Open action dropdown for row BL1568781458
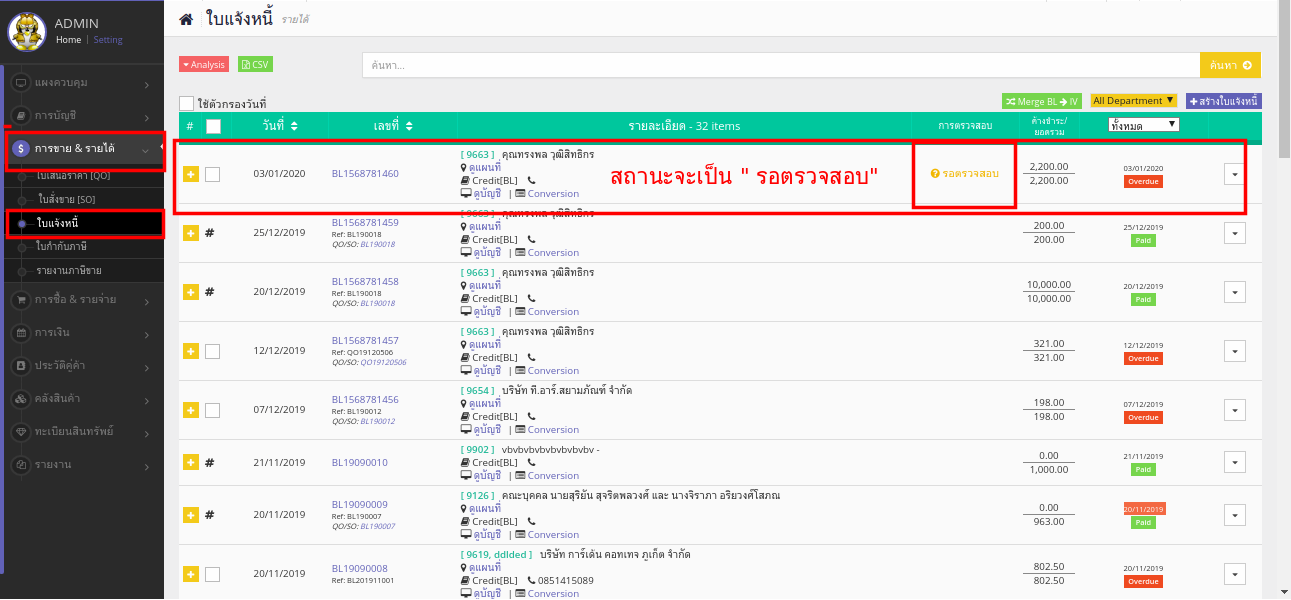This screenshot has width=1291, height=600. click(x=1235, y=292)
